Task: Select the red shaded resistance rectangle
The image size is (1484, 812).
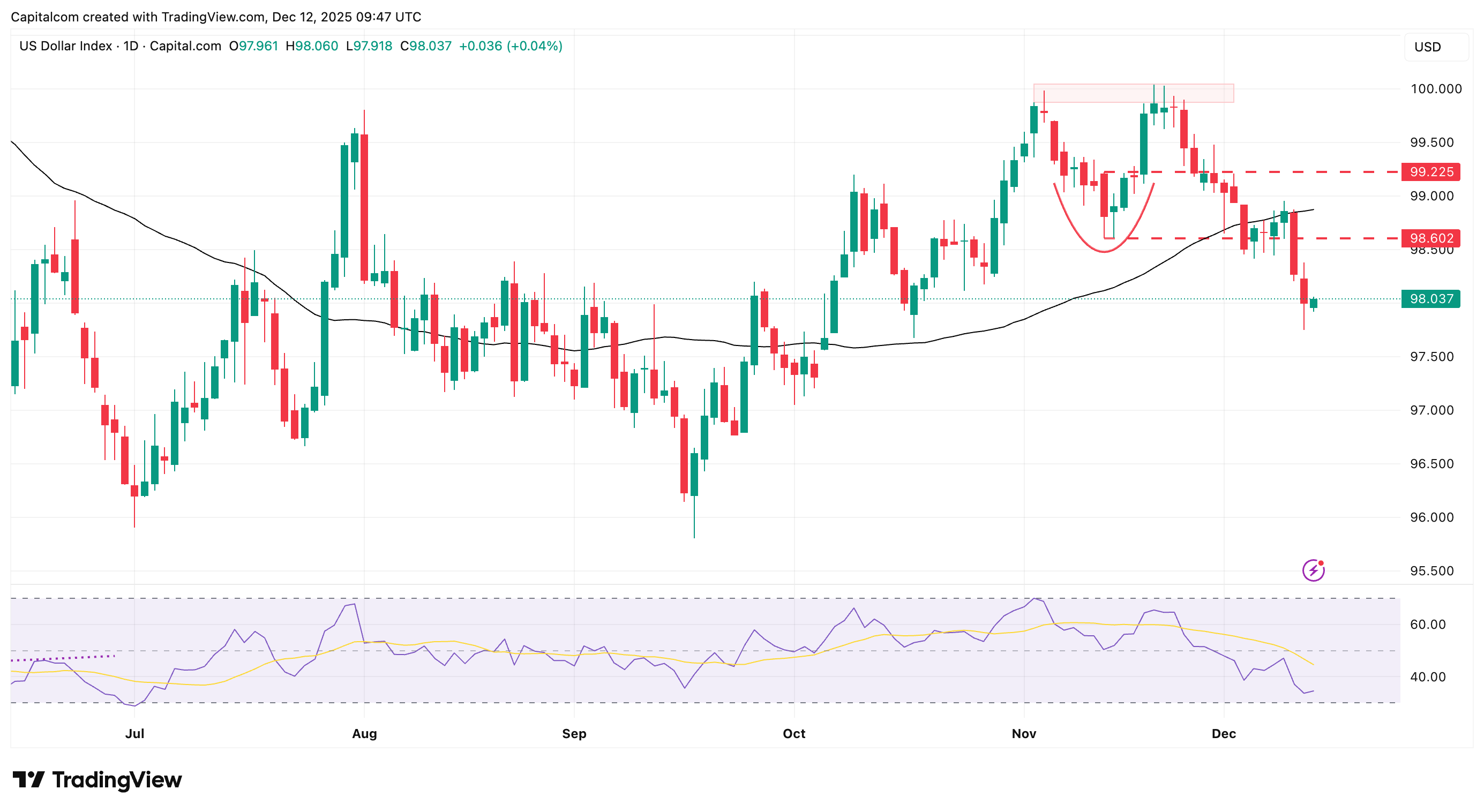Action: pos(1133,93)
